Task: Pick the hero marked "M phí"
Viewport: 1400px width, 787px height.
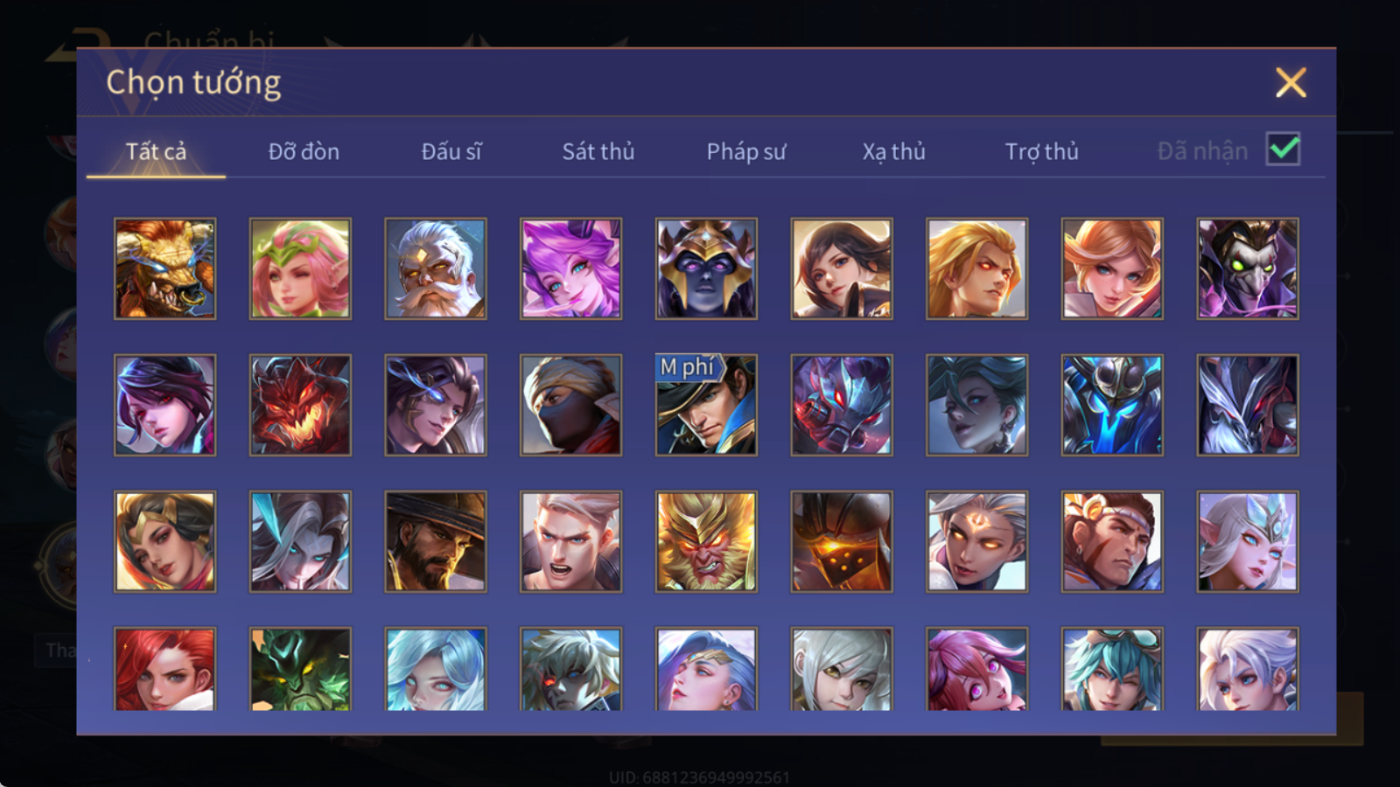Action: (x=707, y=405)
